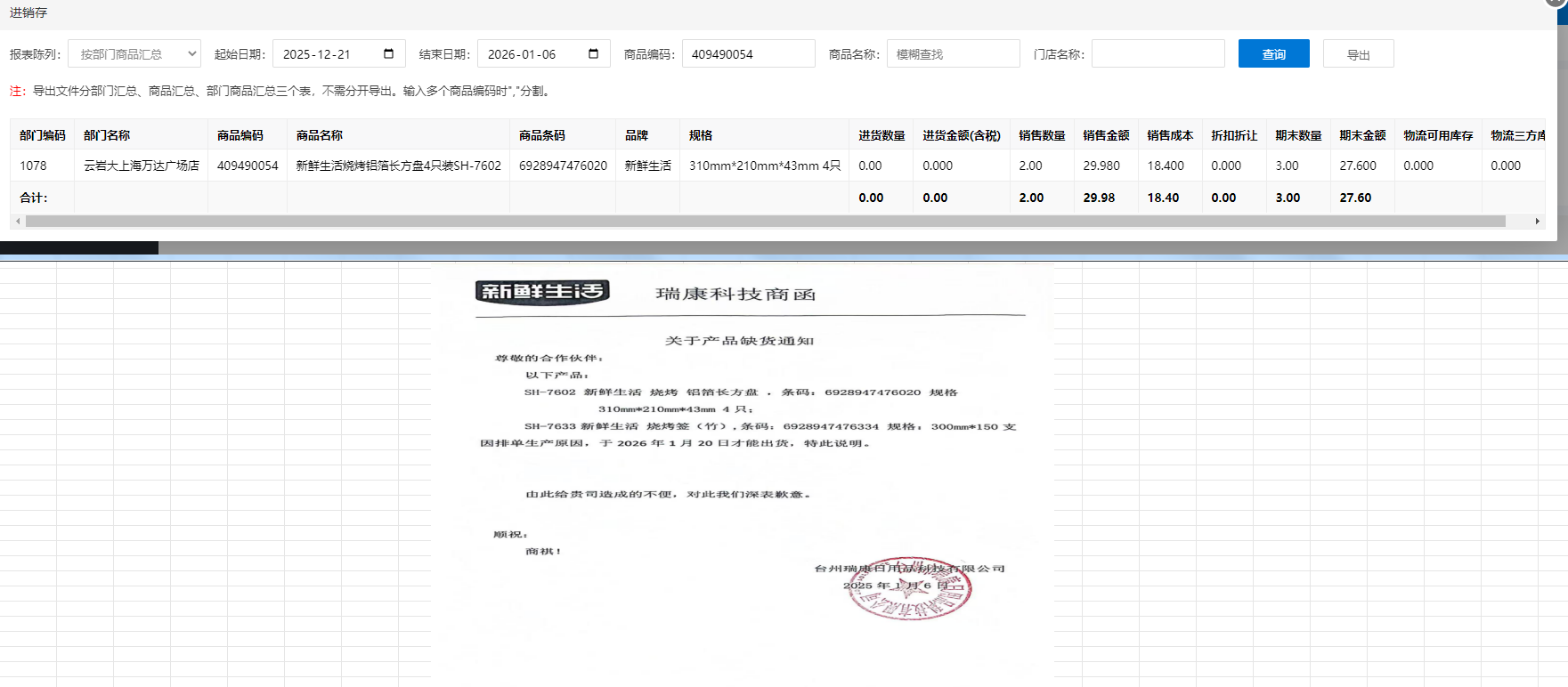The height and width of the screenshot is (687, 1568).
Task: Click the red company stamp on the letter
Action: (910, 589)
